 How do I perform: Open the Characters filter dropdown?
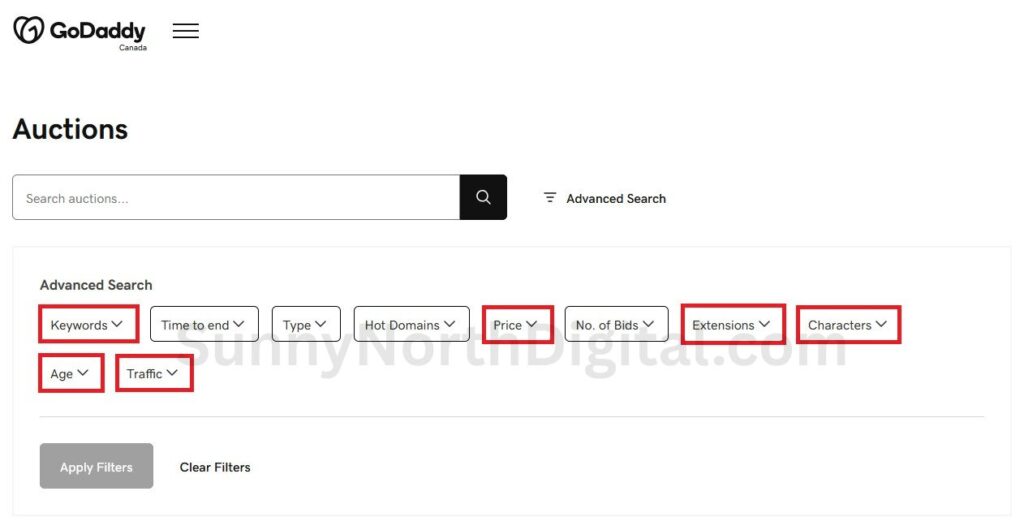coord(848,324)
